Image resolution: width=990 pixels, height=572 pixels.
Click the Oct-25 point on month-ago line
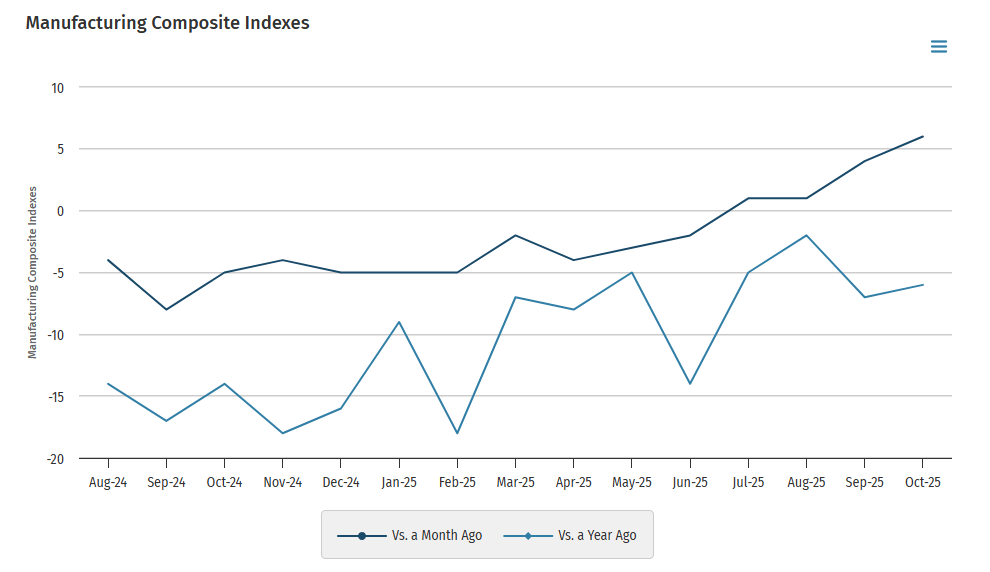point(922,136)
